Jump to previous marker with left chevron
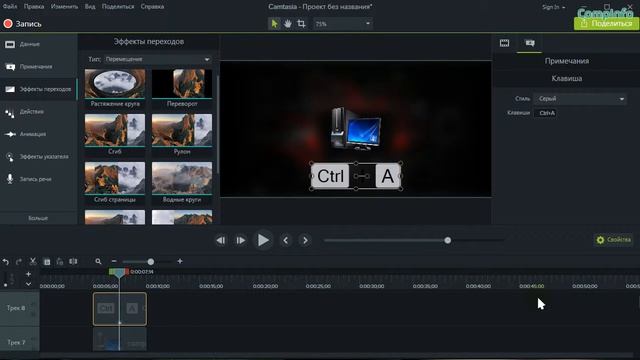 tap(286, 240)
